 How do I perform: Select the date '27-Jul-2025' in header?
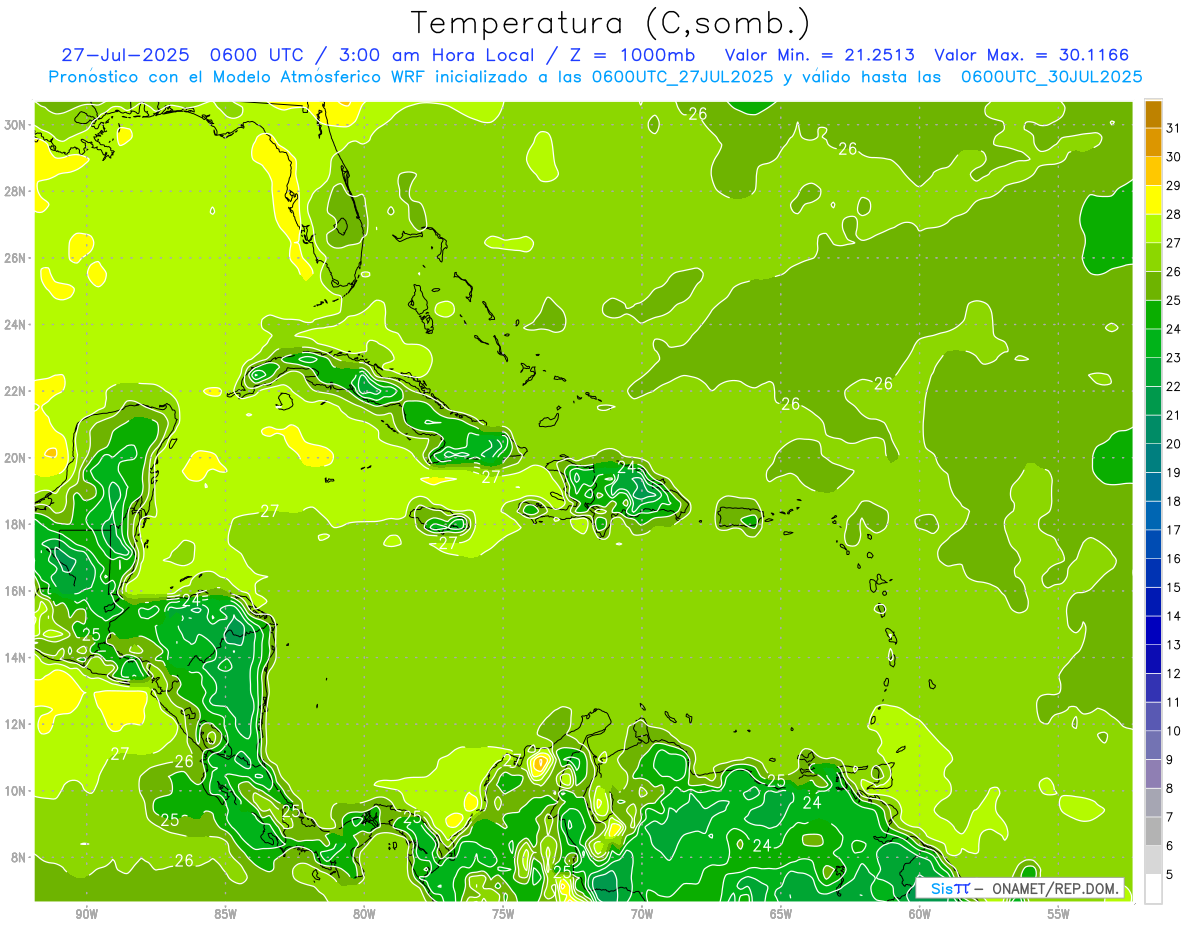123,54
